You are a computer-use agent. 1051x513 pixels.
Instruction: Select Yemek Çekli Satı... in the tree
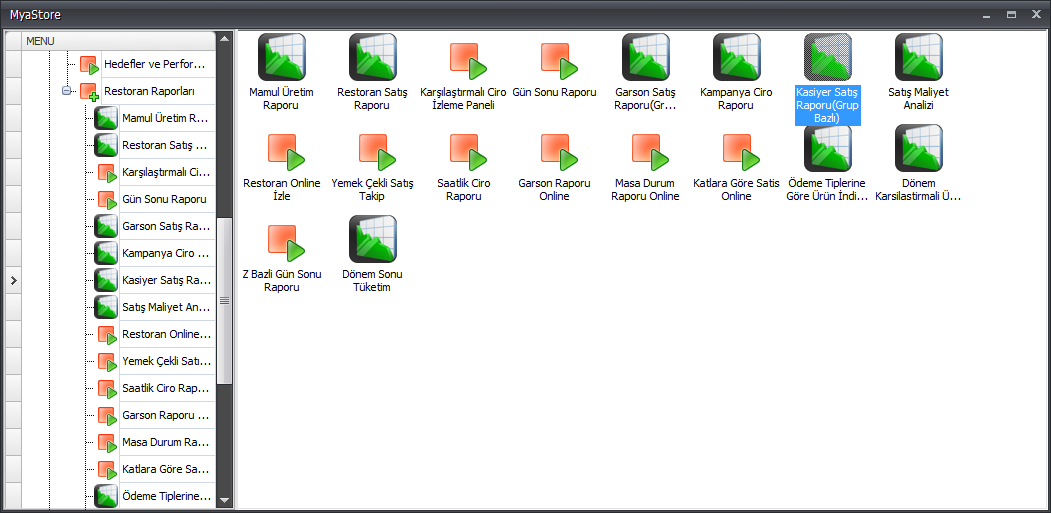tap(167, 361)
